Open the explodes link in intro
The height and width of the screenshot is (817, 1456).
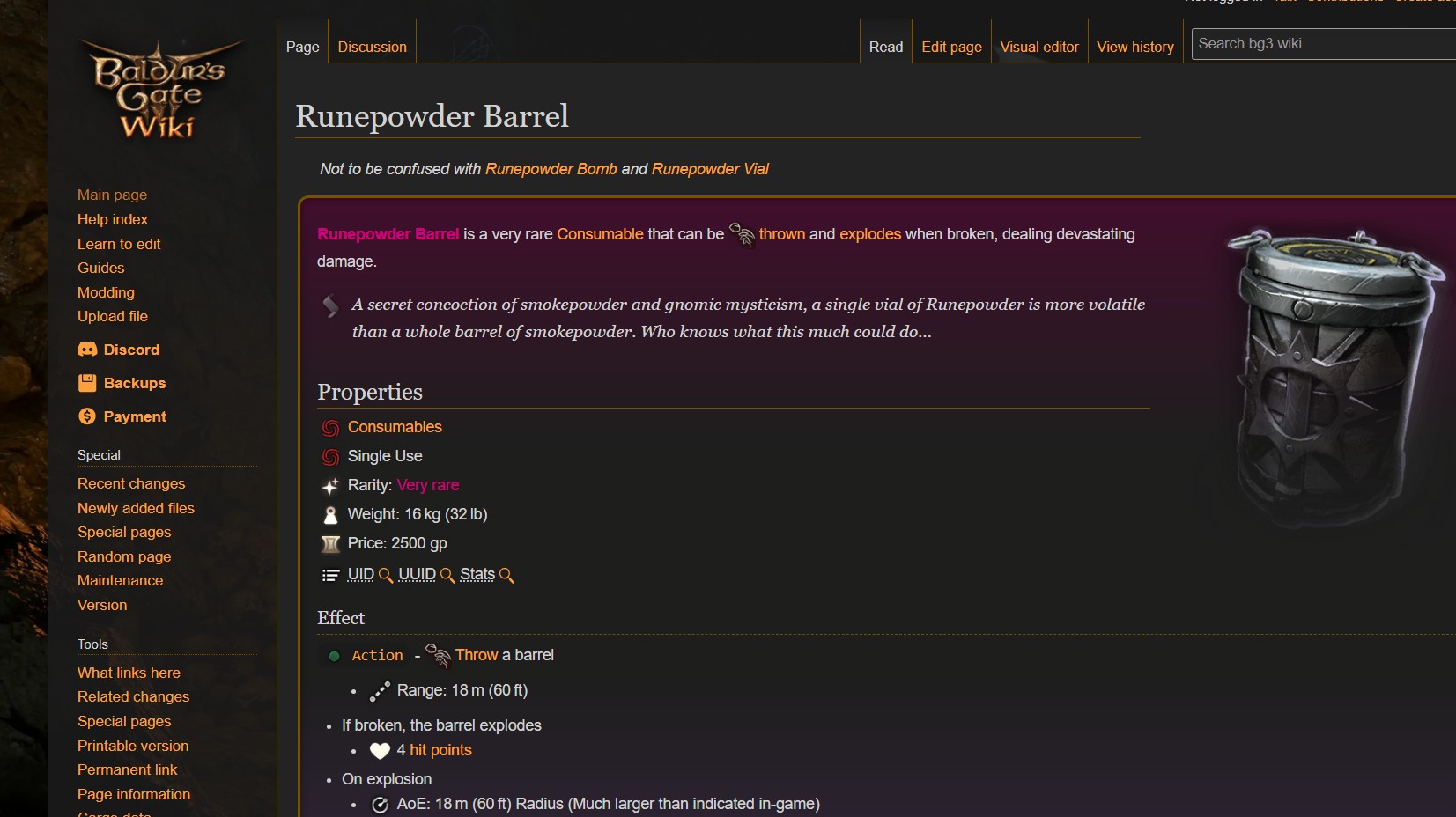point(870,234)
